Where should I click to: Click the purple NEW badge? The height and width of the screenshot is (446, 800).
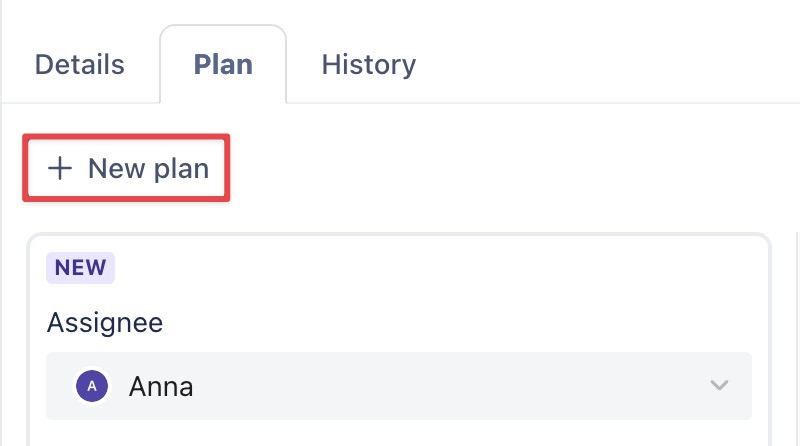point(80,267)
